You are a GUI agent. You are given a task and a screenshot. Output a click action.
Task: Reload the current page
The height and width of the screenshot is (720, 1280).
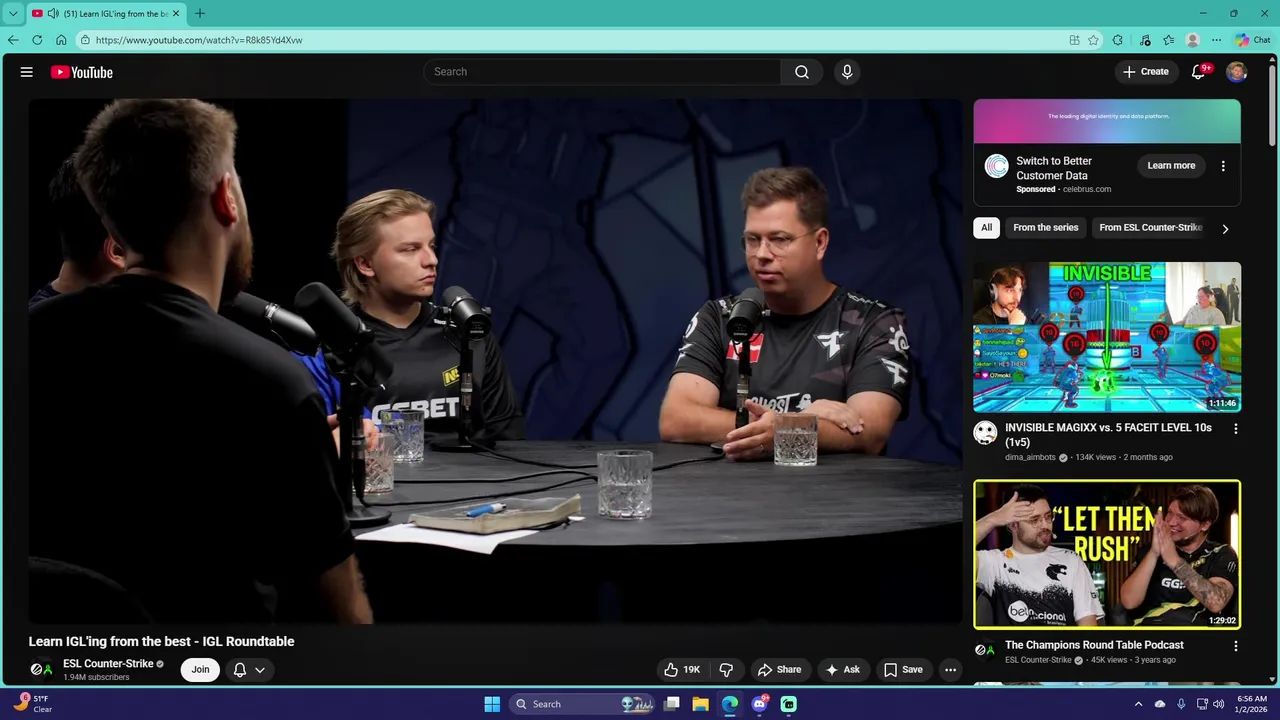pos(37,40)
